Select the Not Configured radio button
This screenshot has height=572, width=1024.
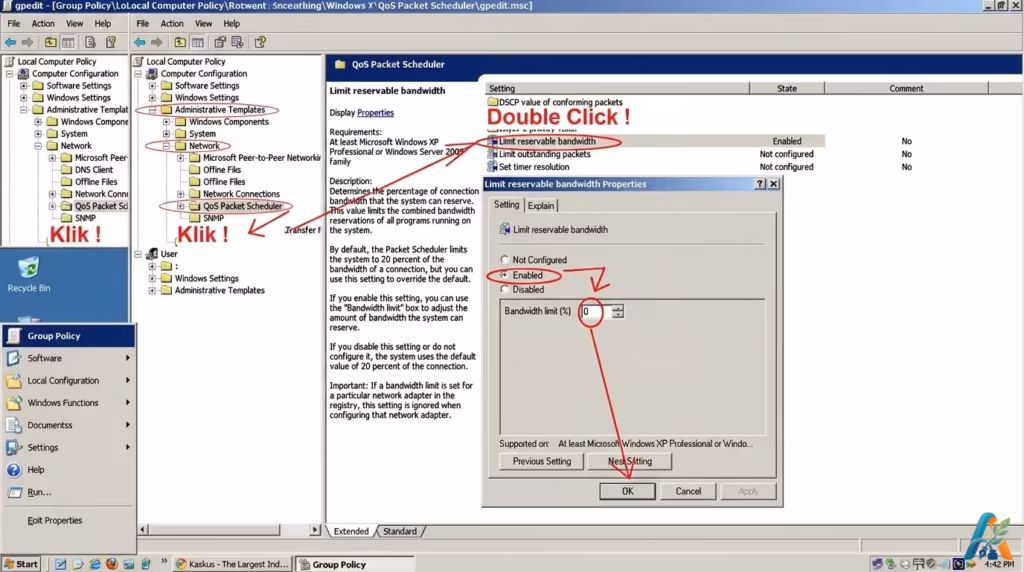(x=504, y=259)
